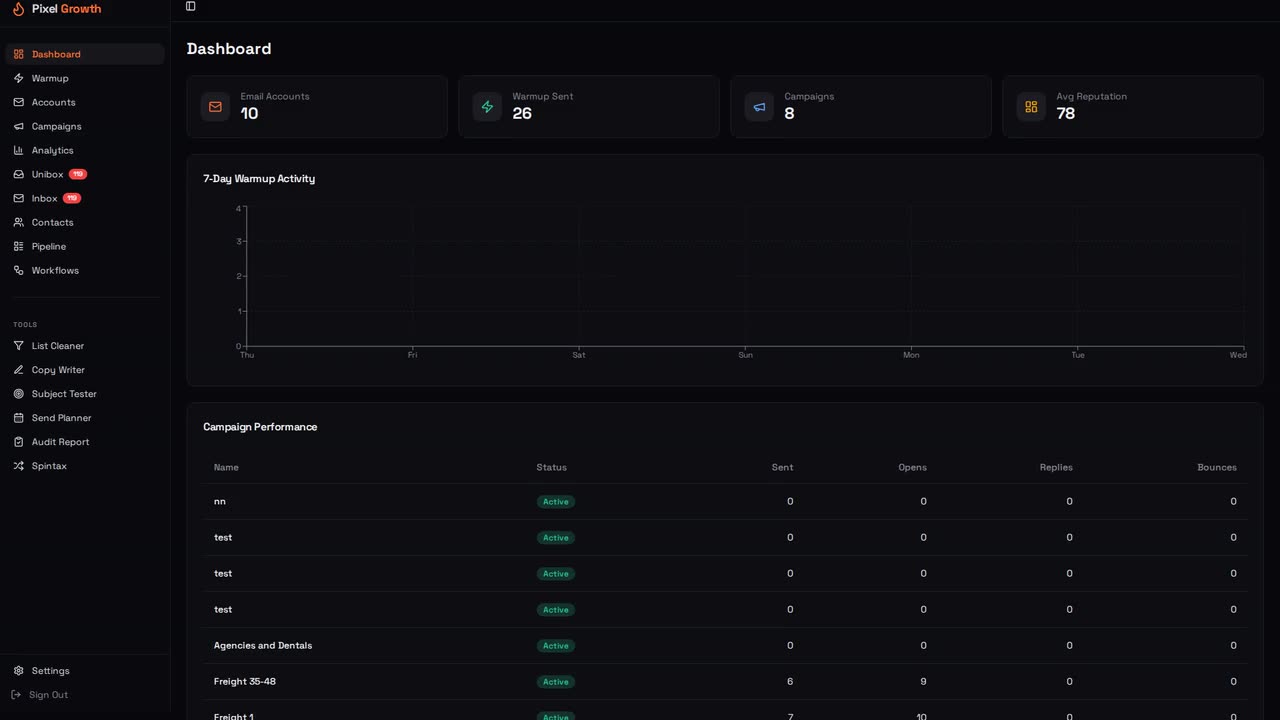
Task: Click Active badge in 'Freight 35-48' row
Action: [x=556, y=682]
